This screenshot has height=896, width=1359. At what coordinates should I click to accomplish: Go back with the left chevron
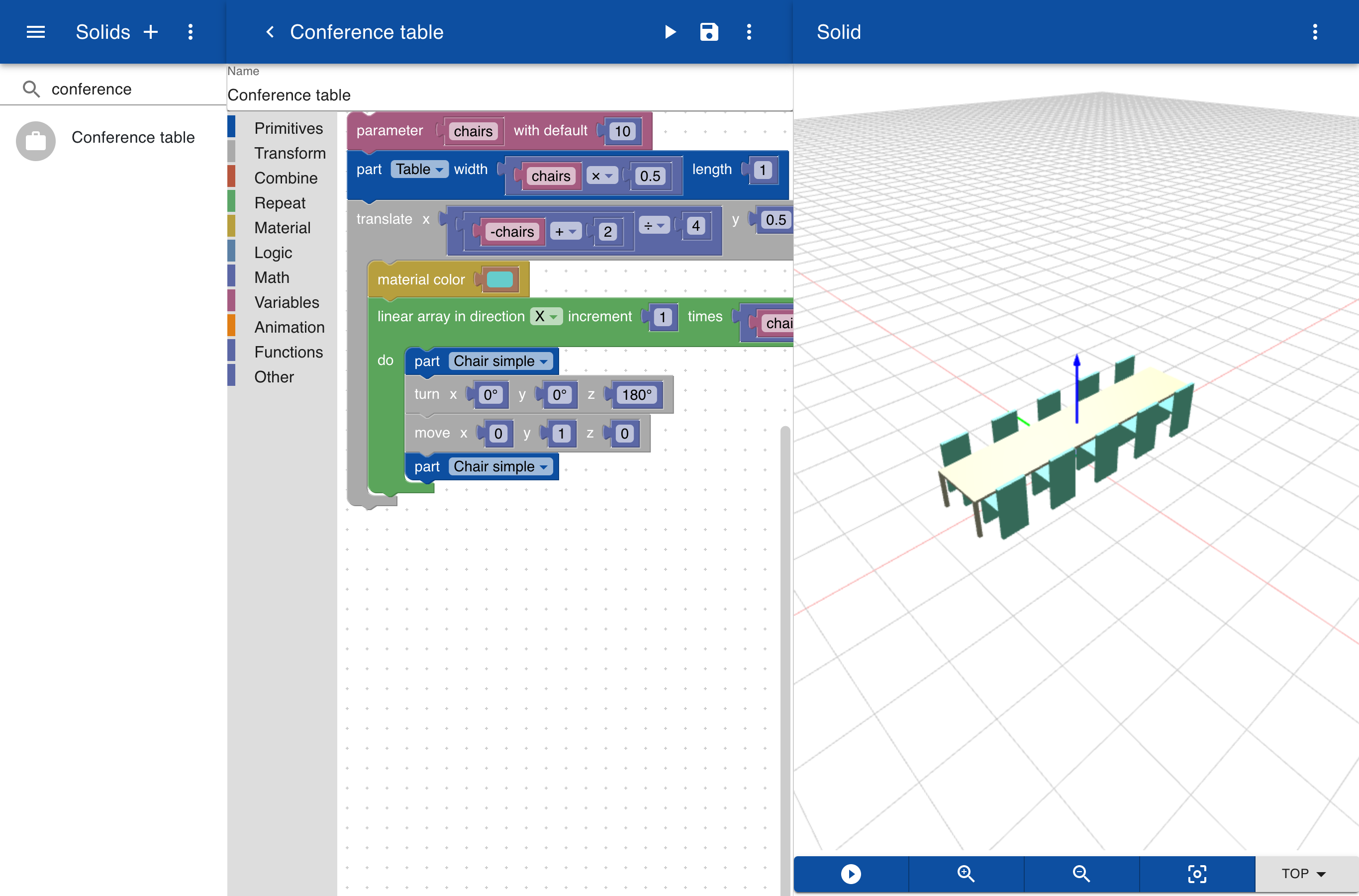[270, 32]
